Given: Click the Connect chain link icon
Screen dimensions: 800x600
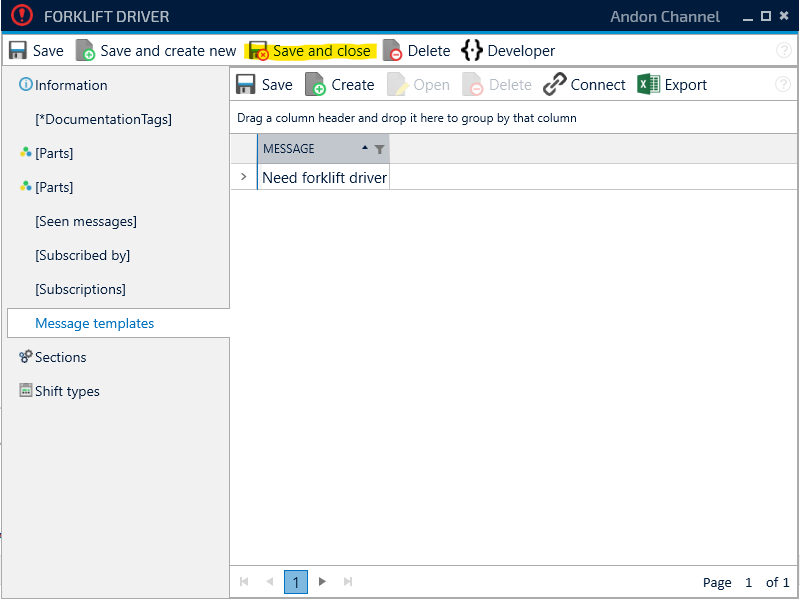Looking at the screenshot, I should tap(555, 85).
